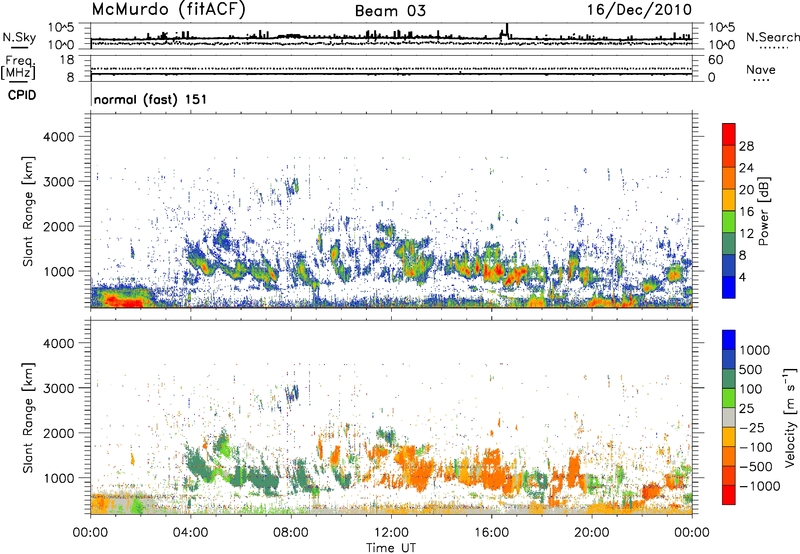Click the 'N.Sky' legend label
The width and height of the screenshot is (800, 554).
pyautogui.click(x=19, y=37)
